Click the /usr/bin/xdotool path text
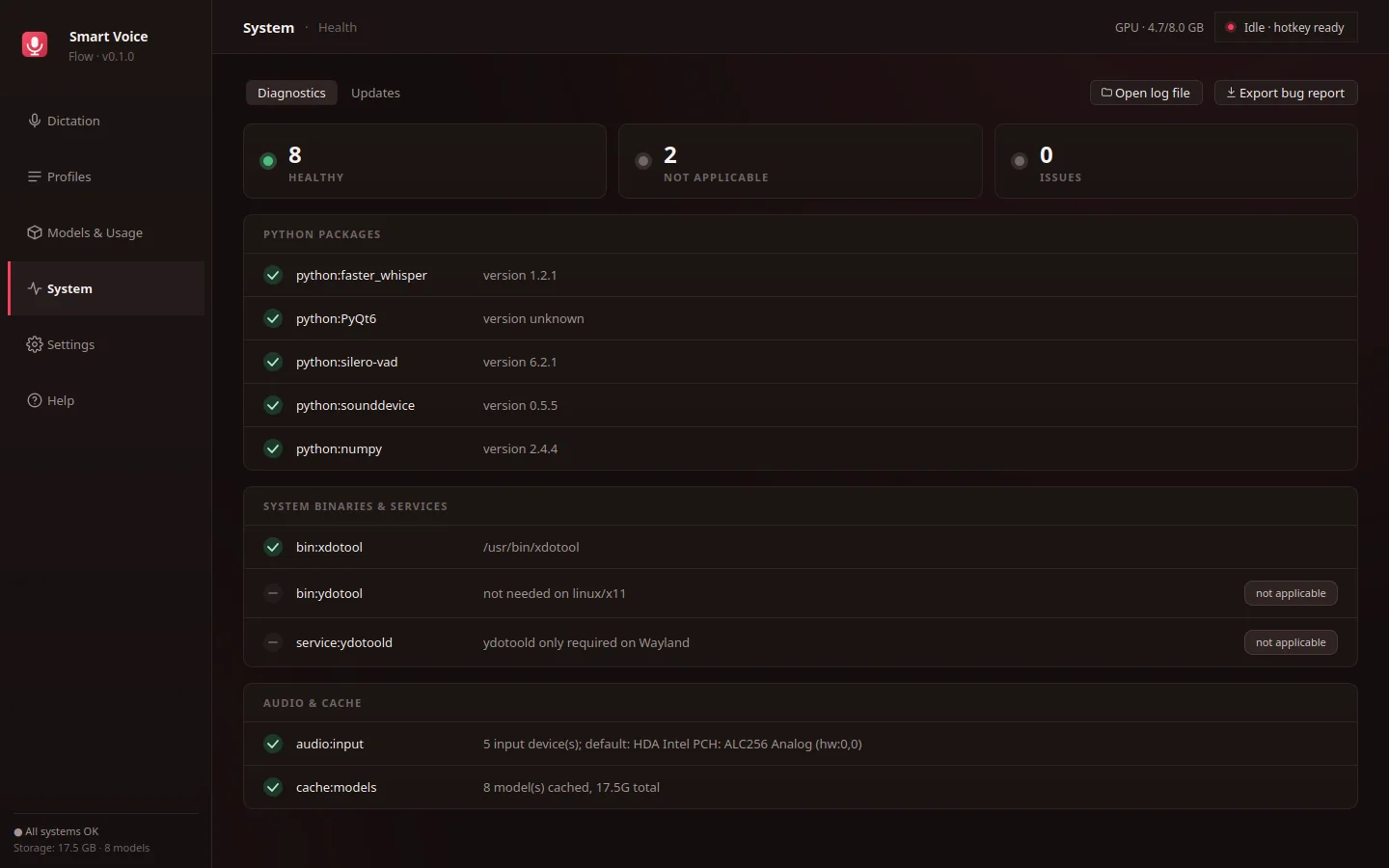Screen dimensions: 1389x868 (531, 547)
